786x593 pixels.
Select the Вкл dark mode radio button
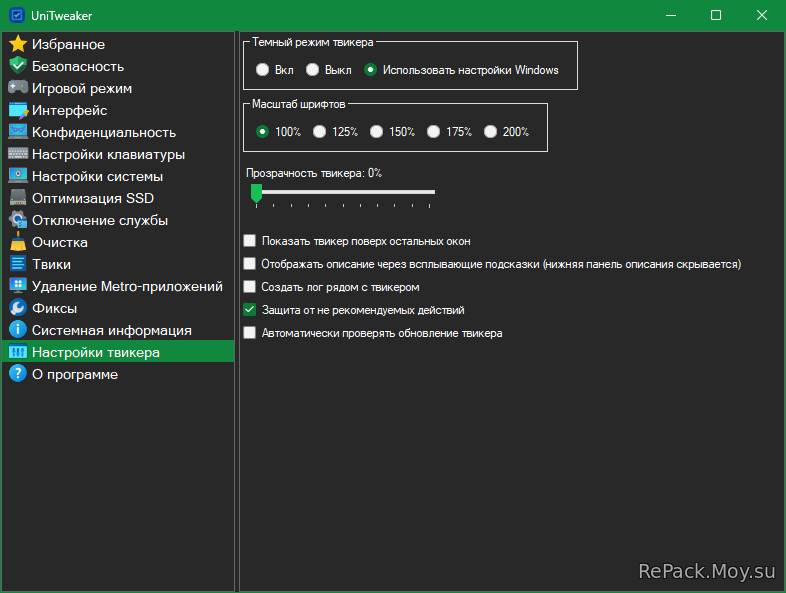tap(262, 70)
